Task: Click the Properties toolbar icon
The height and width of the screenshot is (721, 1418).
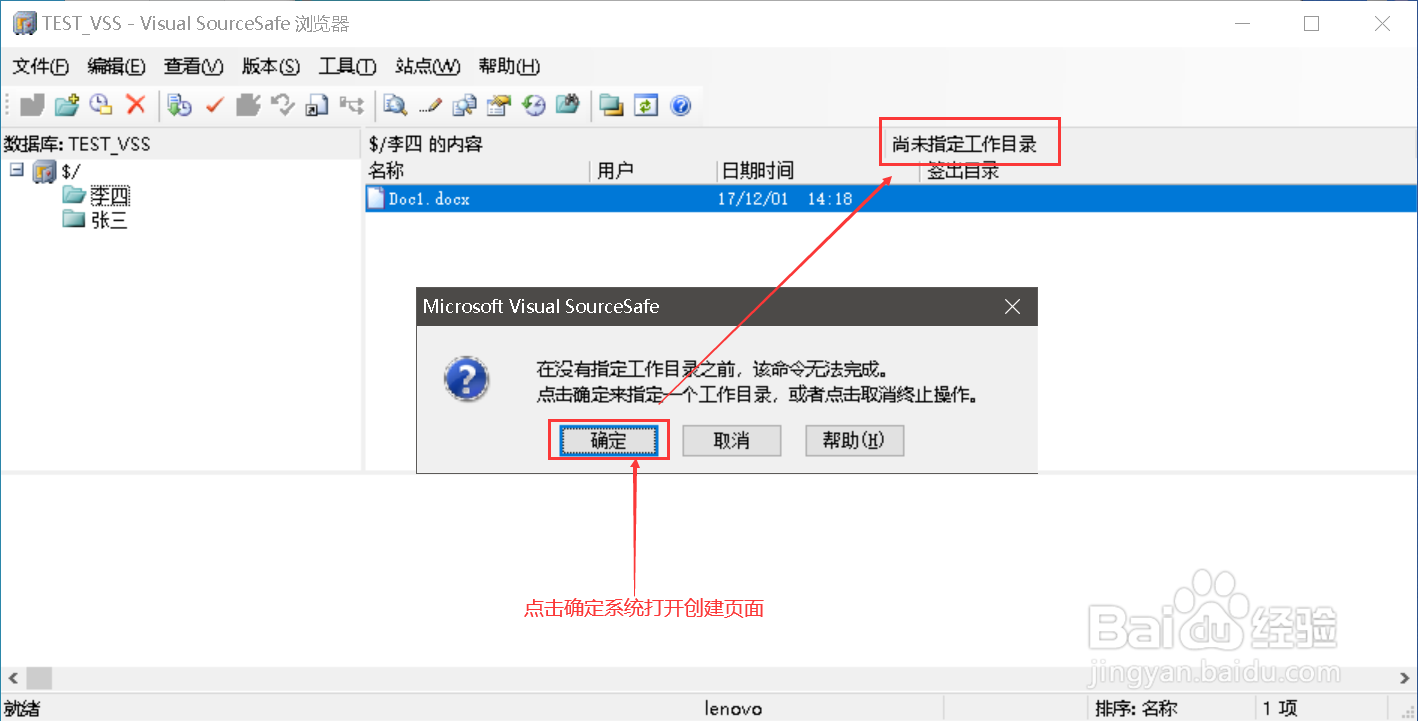Action: pyautogui.click(x=499, y=104)
